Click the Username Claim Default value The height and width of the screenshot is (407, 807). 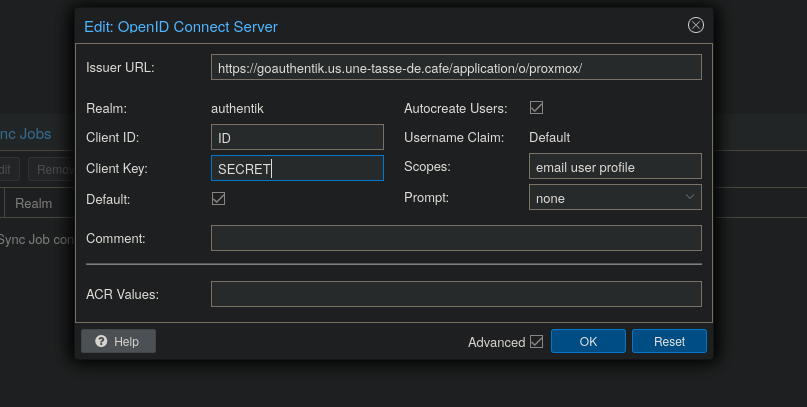click(550, 137)
